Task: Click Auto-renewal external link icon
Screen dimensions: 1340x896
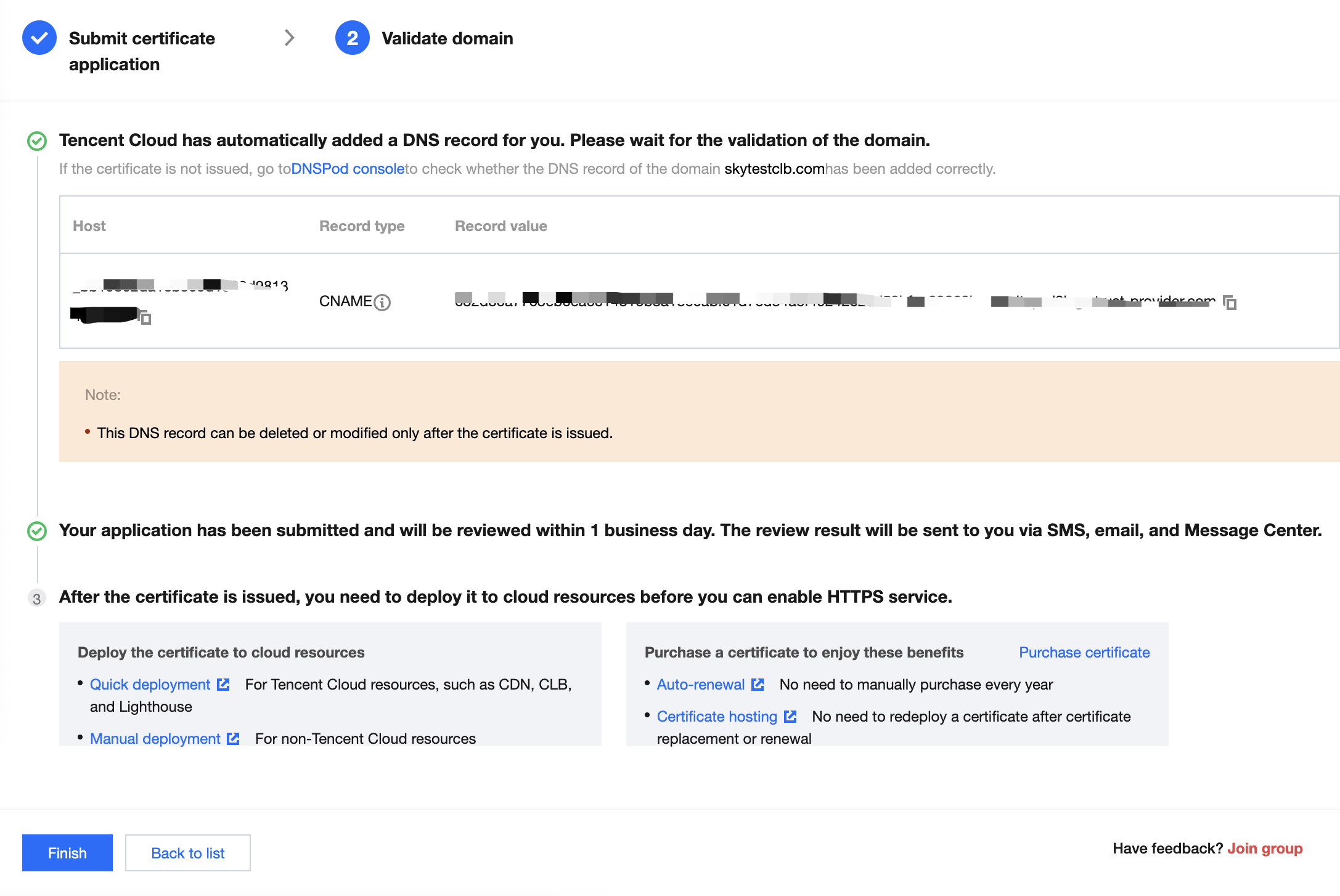Action: (x=758, y=685)
